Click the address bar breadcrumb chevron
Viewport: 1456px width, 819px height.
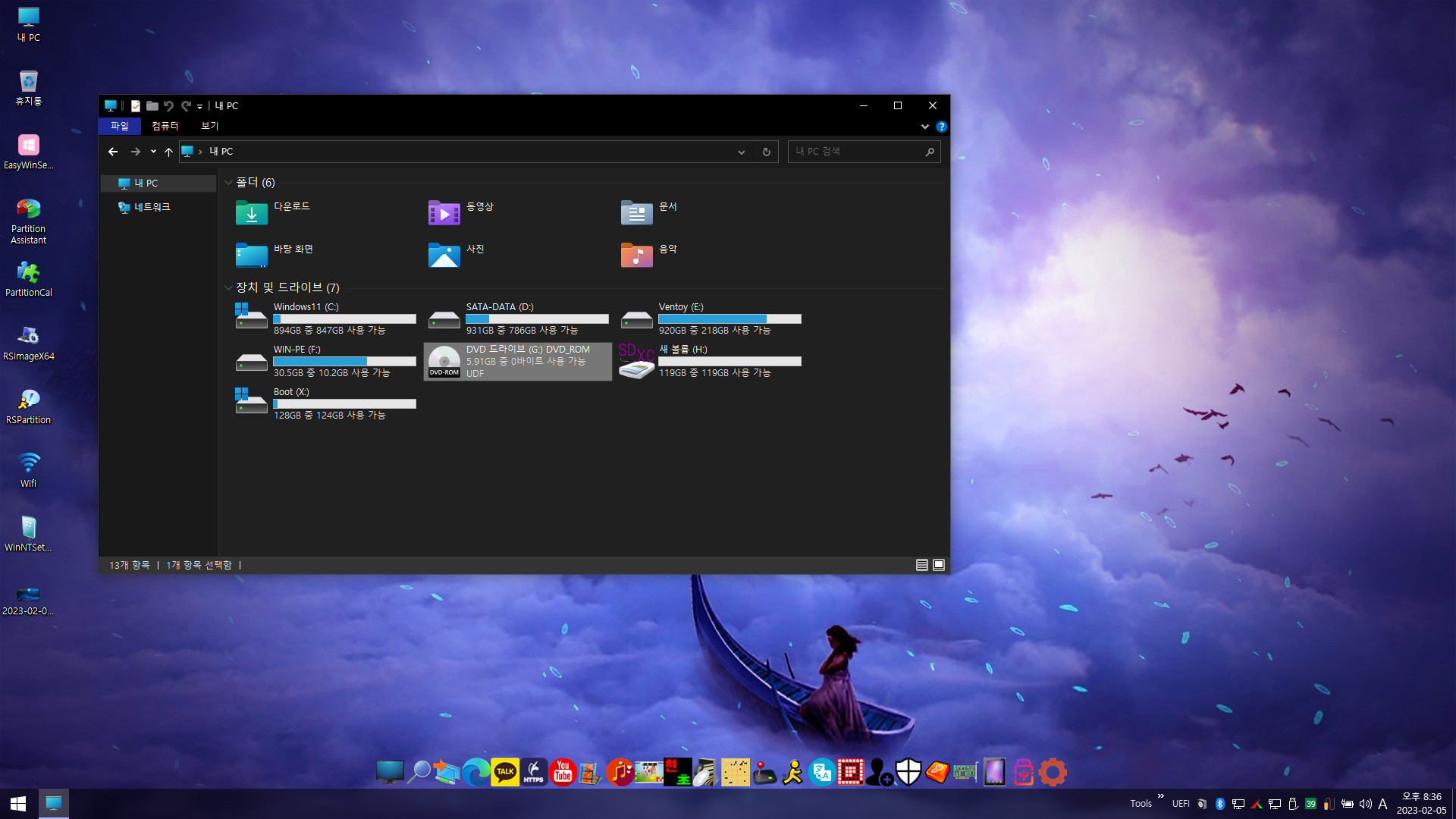click(200, 152)
